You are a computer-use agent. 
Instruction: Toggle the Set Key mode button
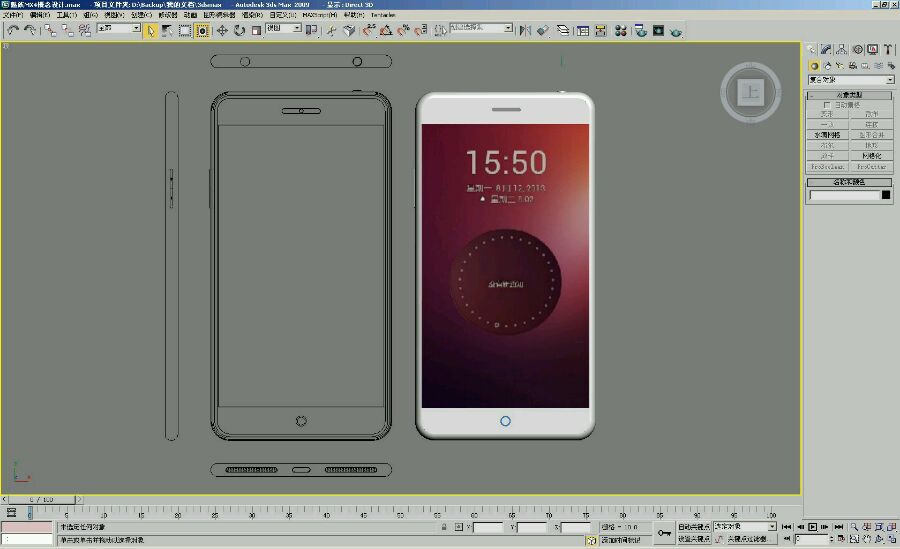[x=694, y=539]
